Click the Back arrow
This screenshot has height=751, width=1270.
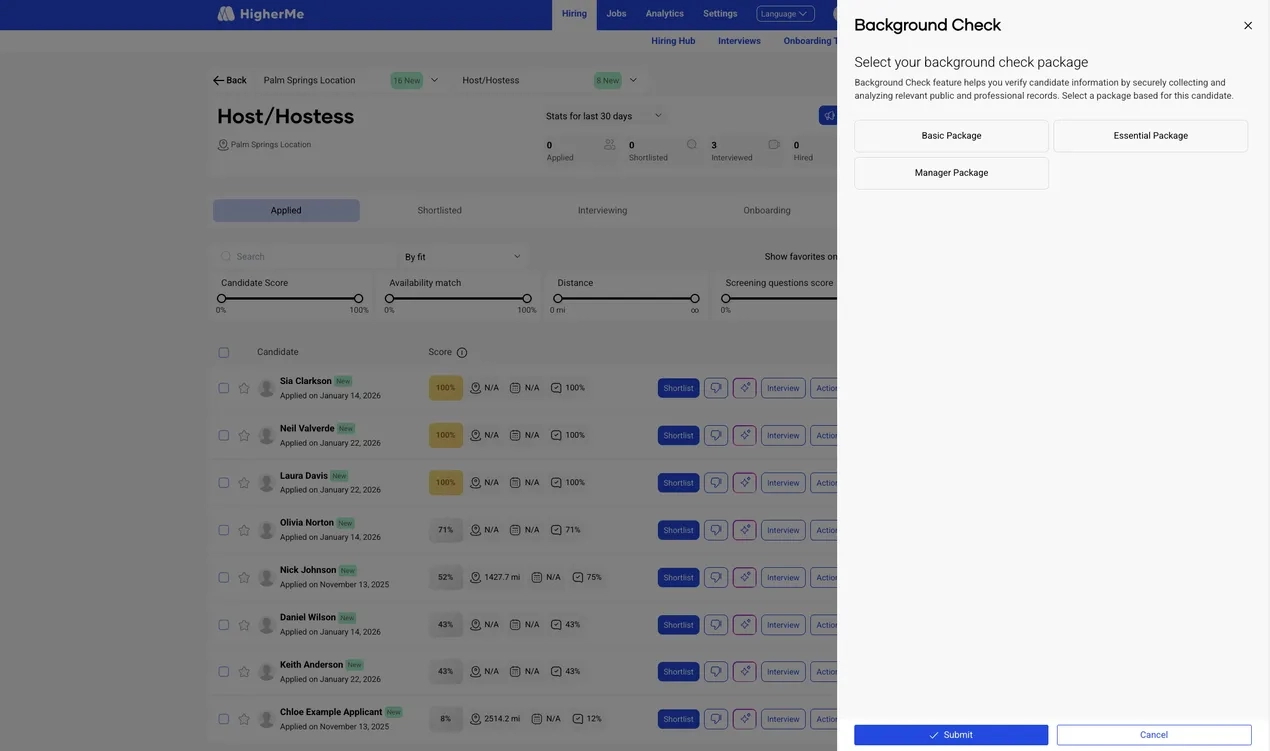click(229, 80)
